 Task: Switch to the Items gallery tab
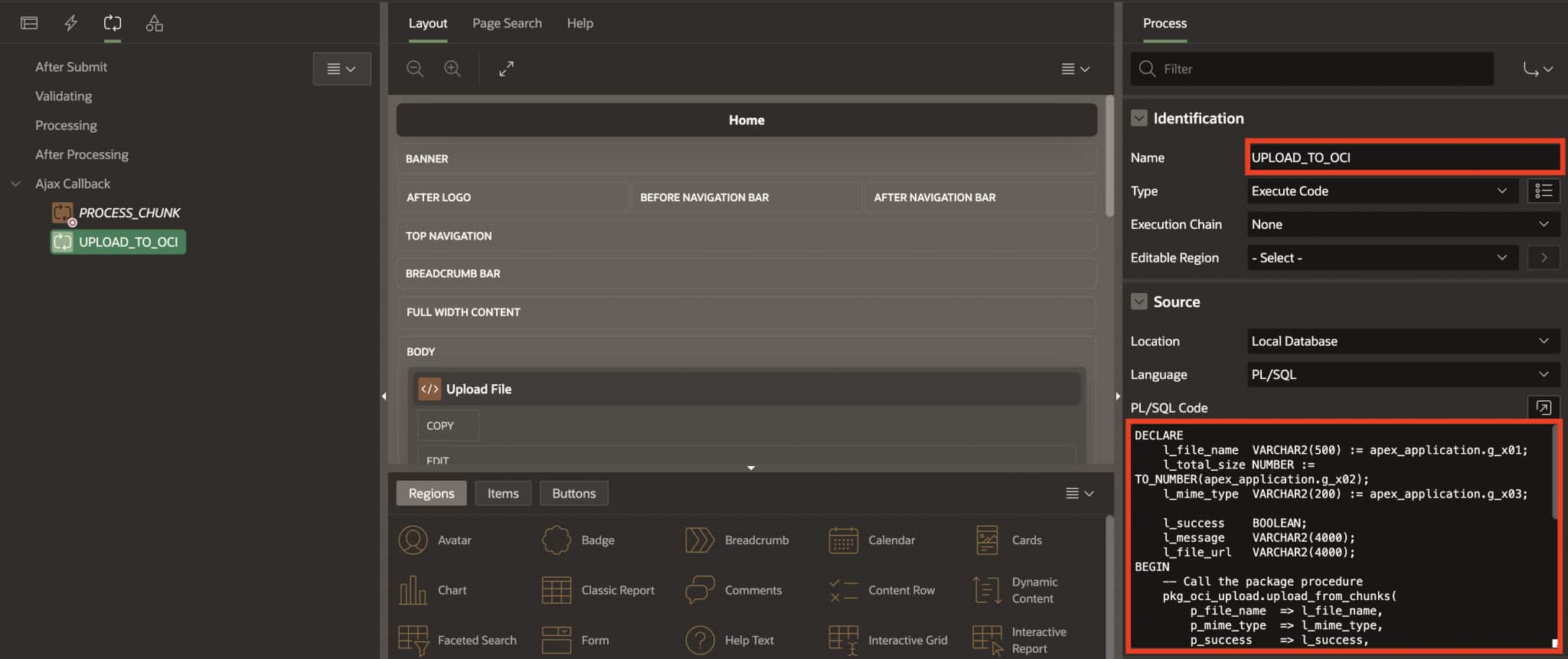[x=503, y=494]
